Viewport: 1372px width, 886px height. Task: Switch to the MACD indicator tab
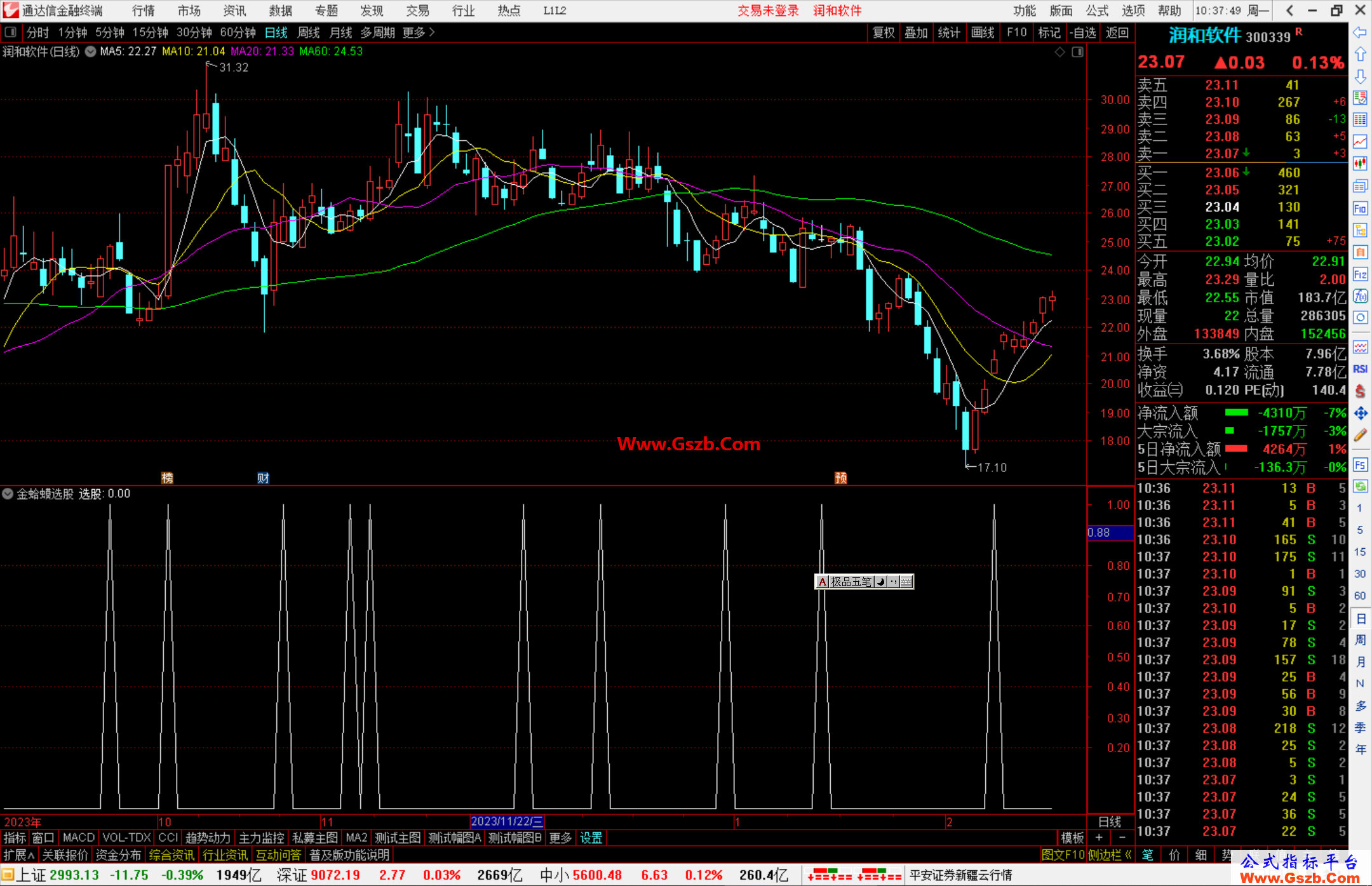coord(79,838)
